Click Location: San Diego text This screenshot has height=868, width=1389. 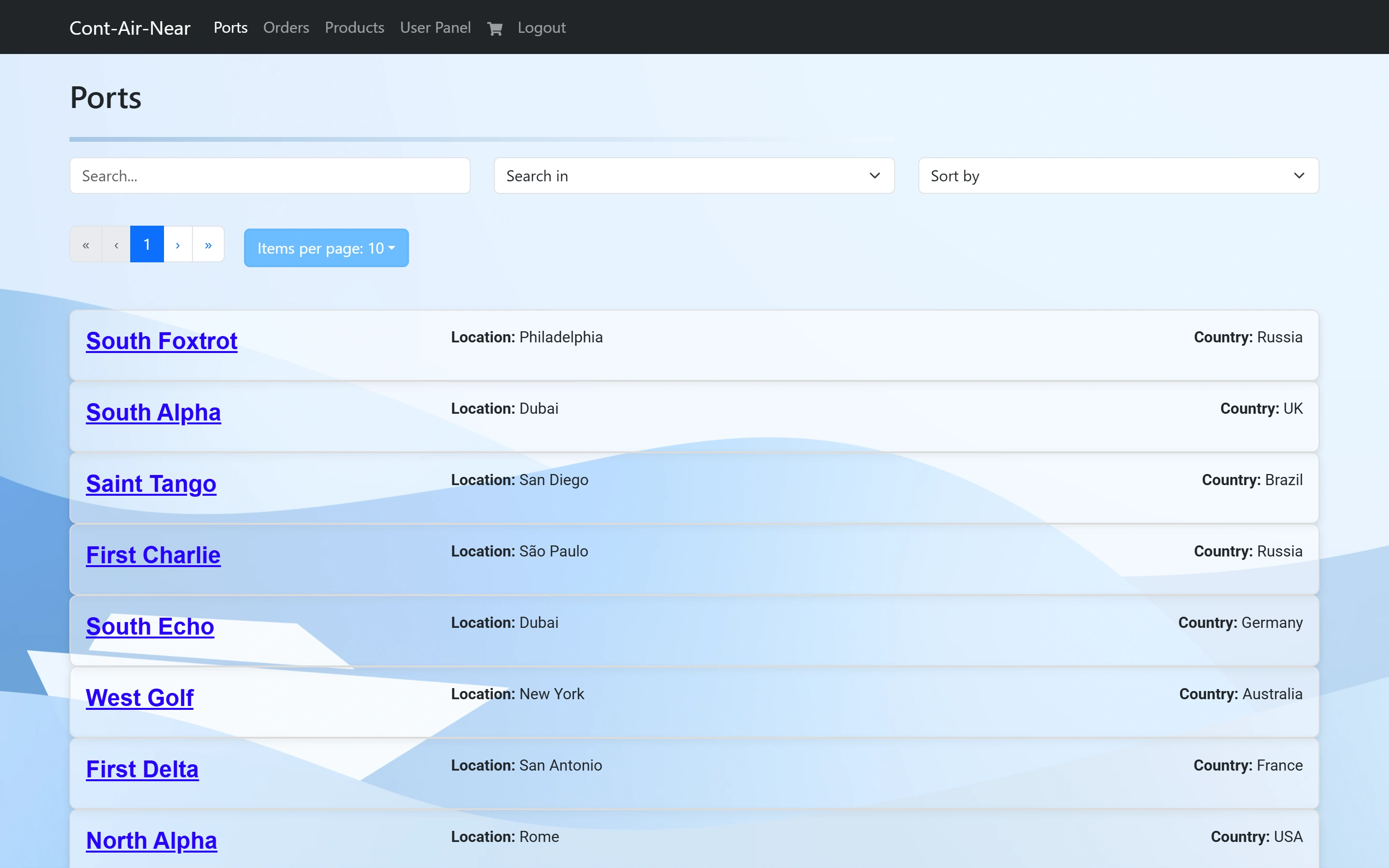tap(519, 480)
